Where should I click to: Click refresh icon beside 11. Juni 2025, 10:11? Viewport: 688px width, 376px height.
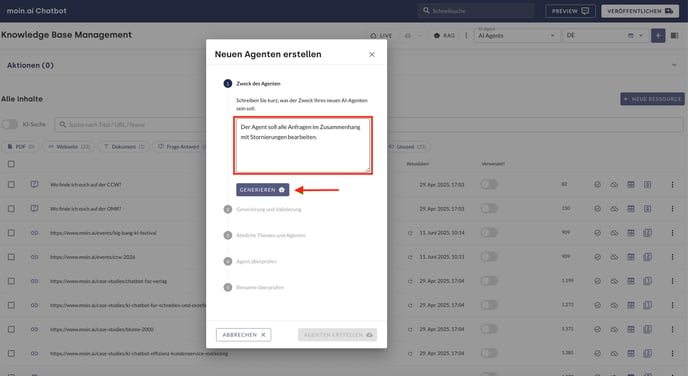coord(410,257)
